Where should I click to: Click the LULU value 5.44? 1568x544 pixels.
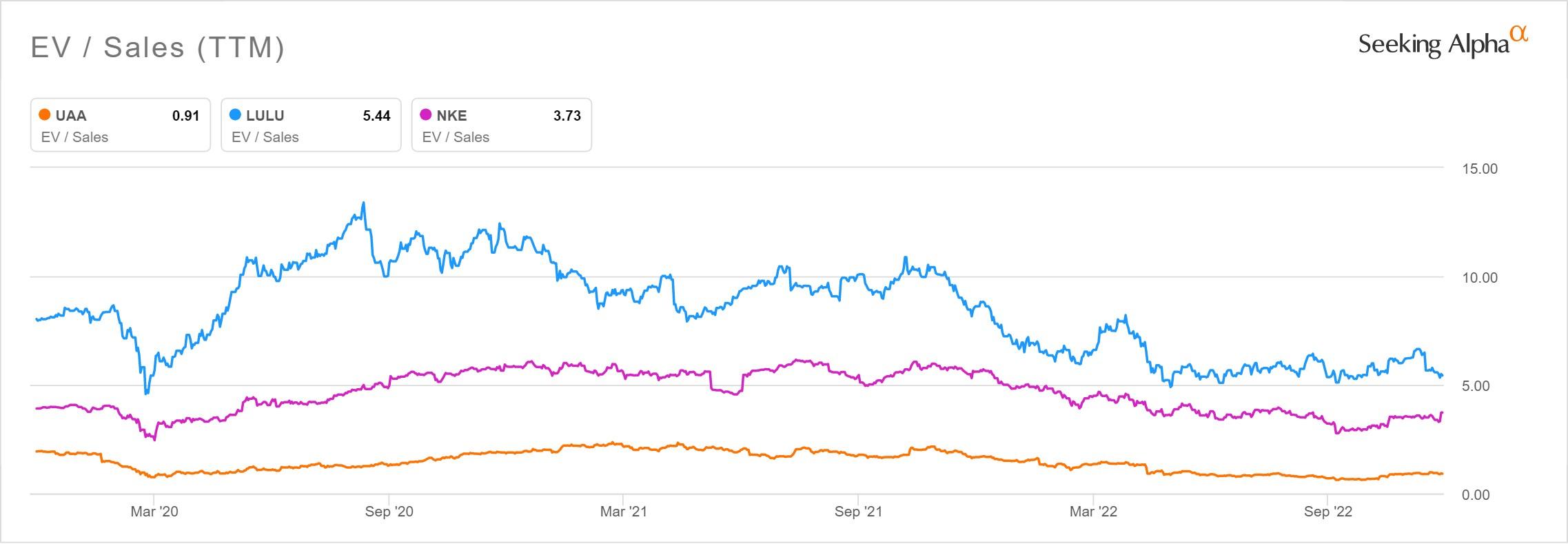[x=376, y=116]
